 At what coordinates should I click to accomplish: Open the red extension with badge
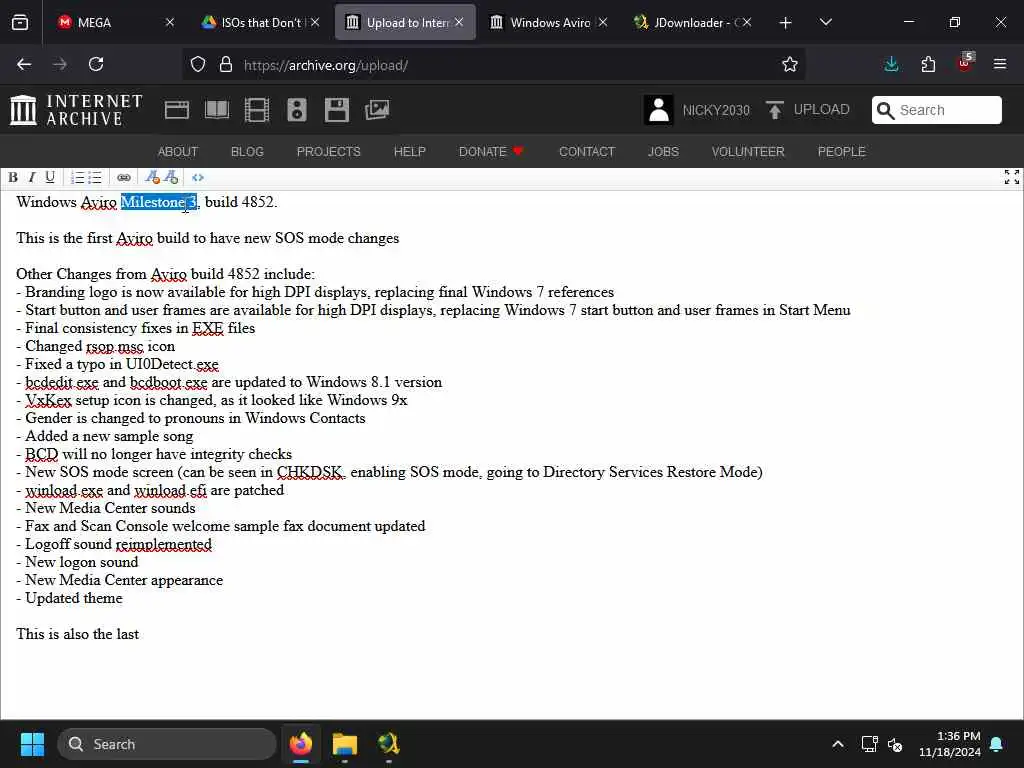click(x=965, y=63)
